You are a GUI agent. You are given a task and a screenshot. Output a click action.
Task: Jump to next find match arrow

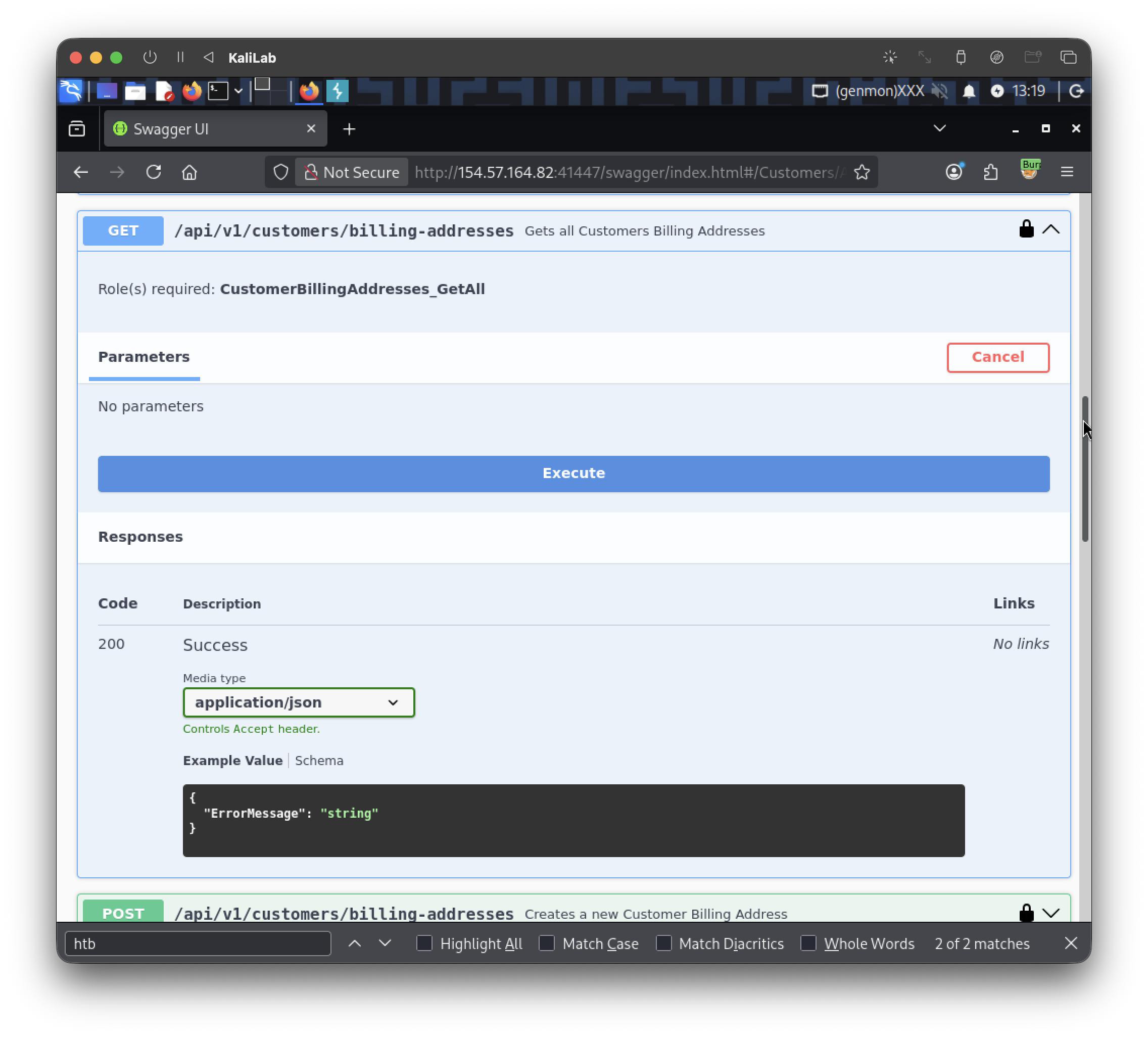[x=385, y=943]
